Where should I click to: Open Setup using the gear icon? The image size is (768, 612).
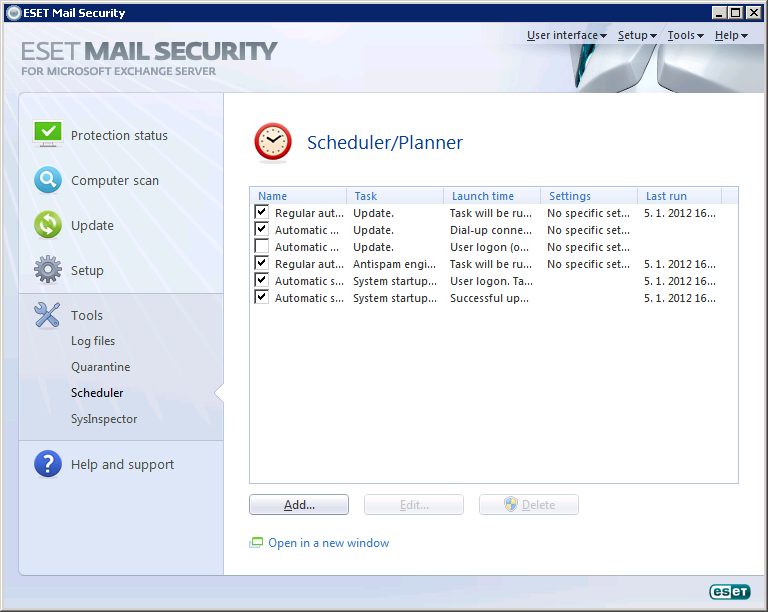pos(48,269)
